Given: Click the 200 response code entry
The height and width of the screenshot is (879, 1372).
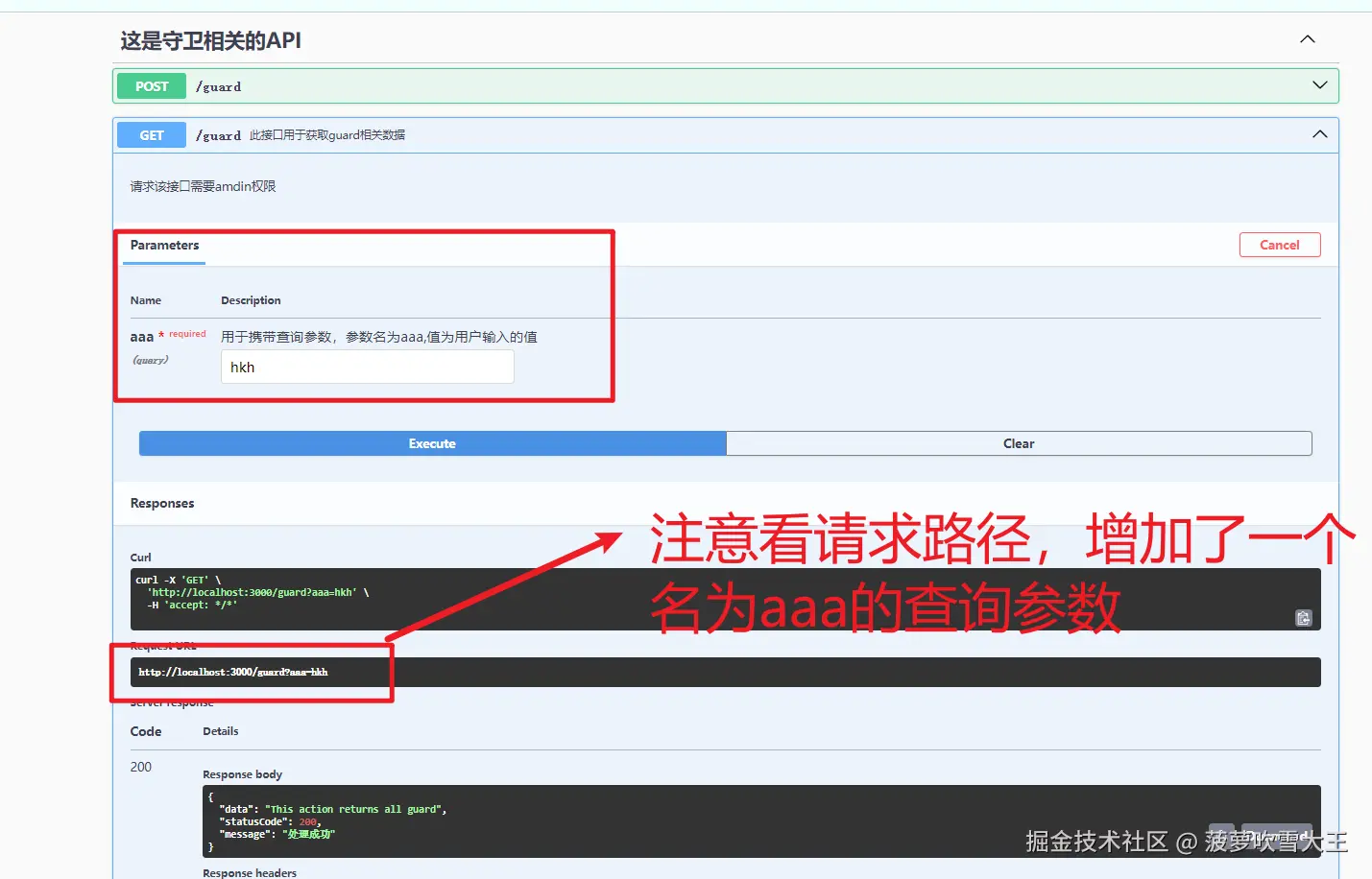Looking at the screenshot, I should tap(140, 767).
